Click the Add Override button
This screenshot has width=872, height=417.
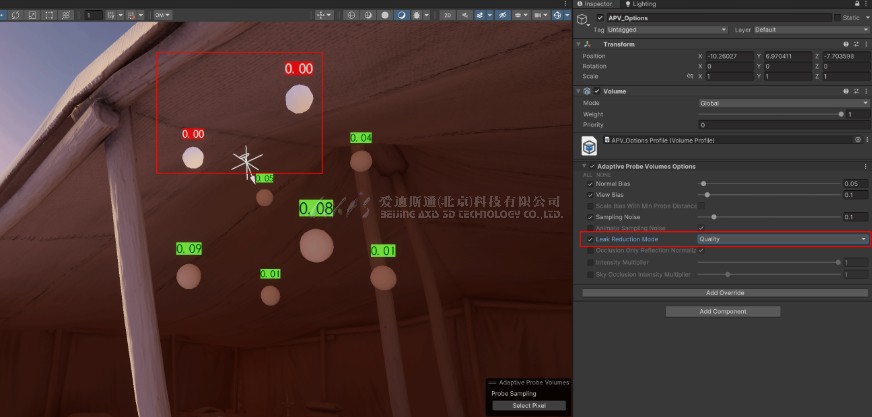tap(723, 292)
